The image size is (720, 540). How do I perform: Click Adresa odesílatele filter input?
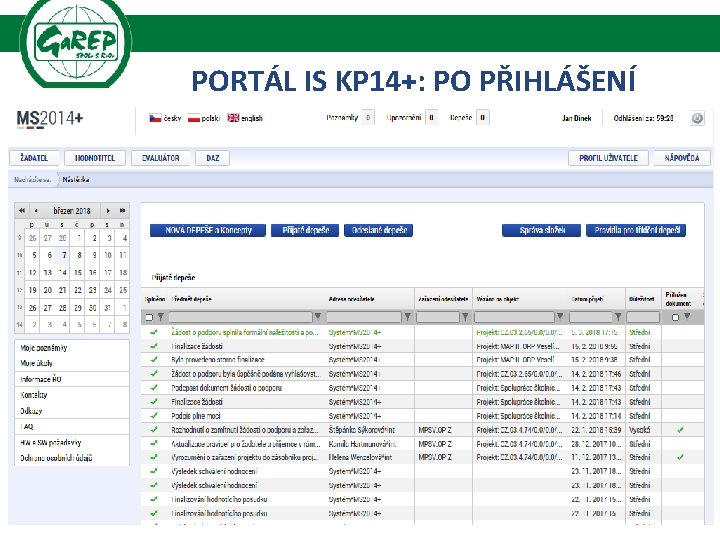coord(364,317)
